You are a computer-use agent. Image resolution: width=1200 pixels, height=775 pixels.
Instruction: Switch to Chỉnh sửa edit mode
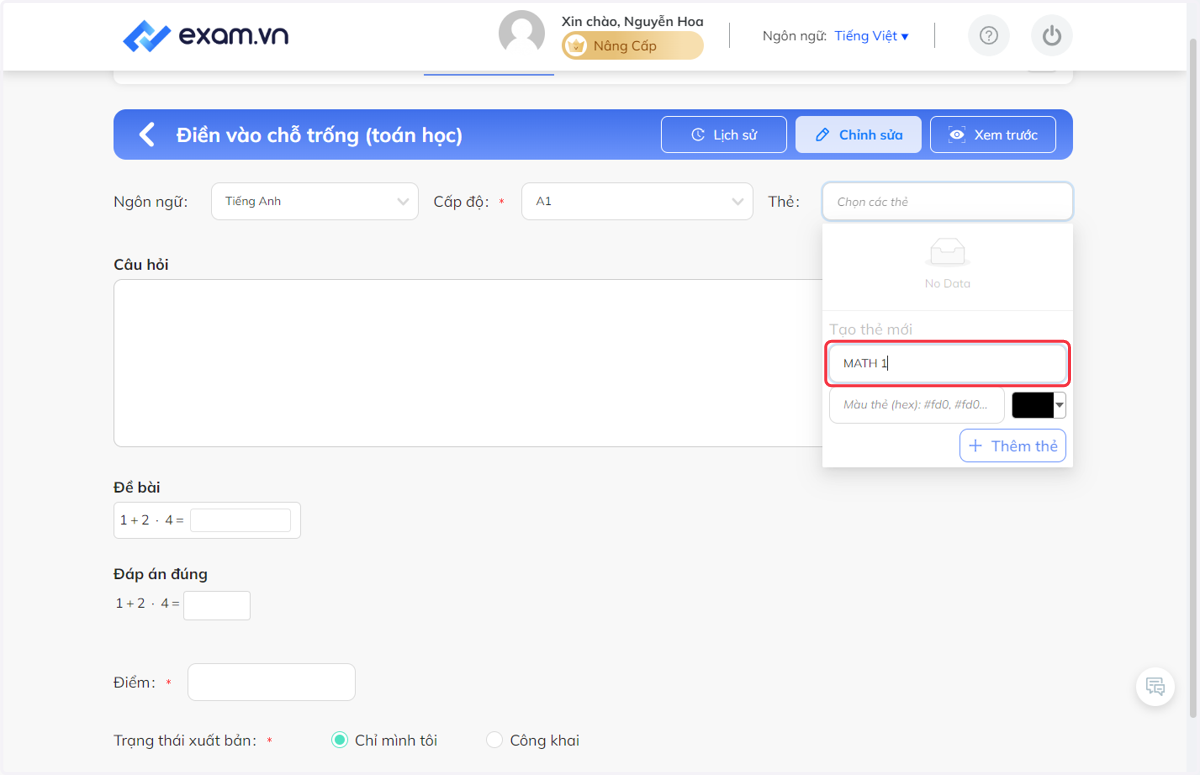point(858,135)
